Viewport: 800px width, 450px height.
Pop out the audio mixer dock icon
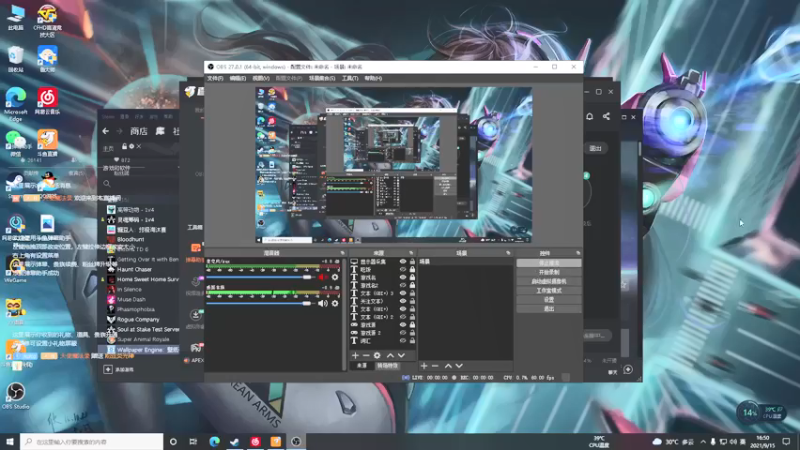(x=342, y=253)
